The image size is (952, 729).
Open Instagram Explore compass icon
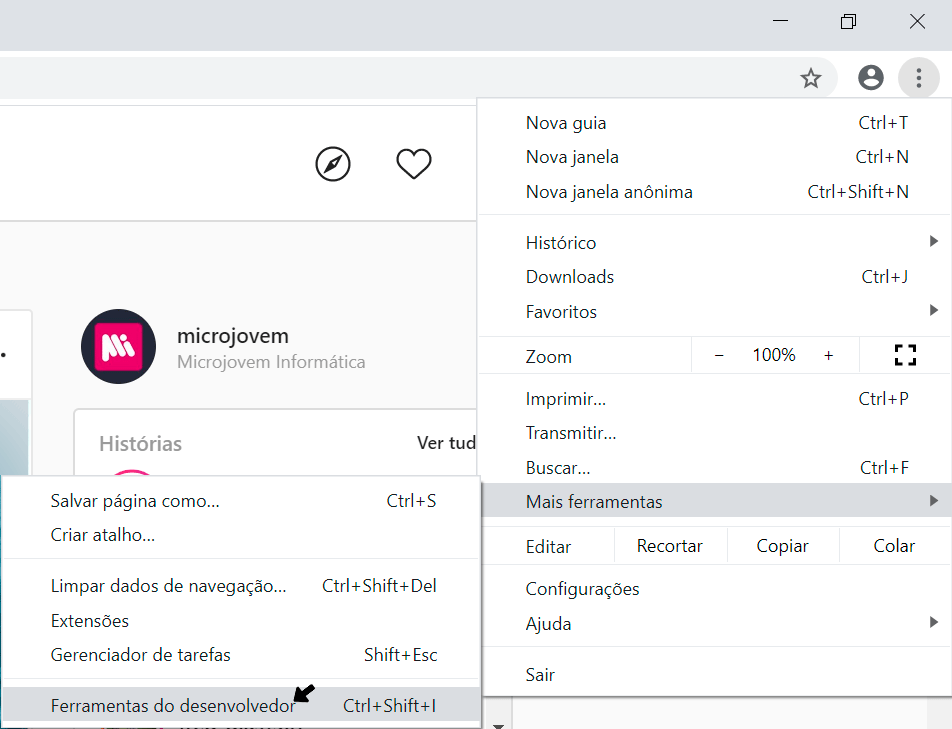pos(333,164)
